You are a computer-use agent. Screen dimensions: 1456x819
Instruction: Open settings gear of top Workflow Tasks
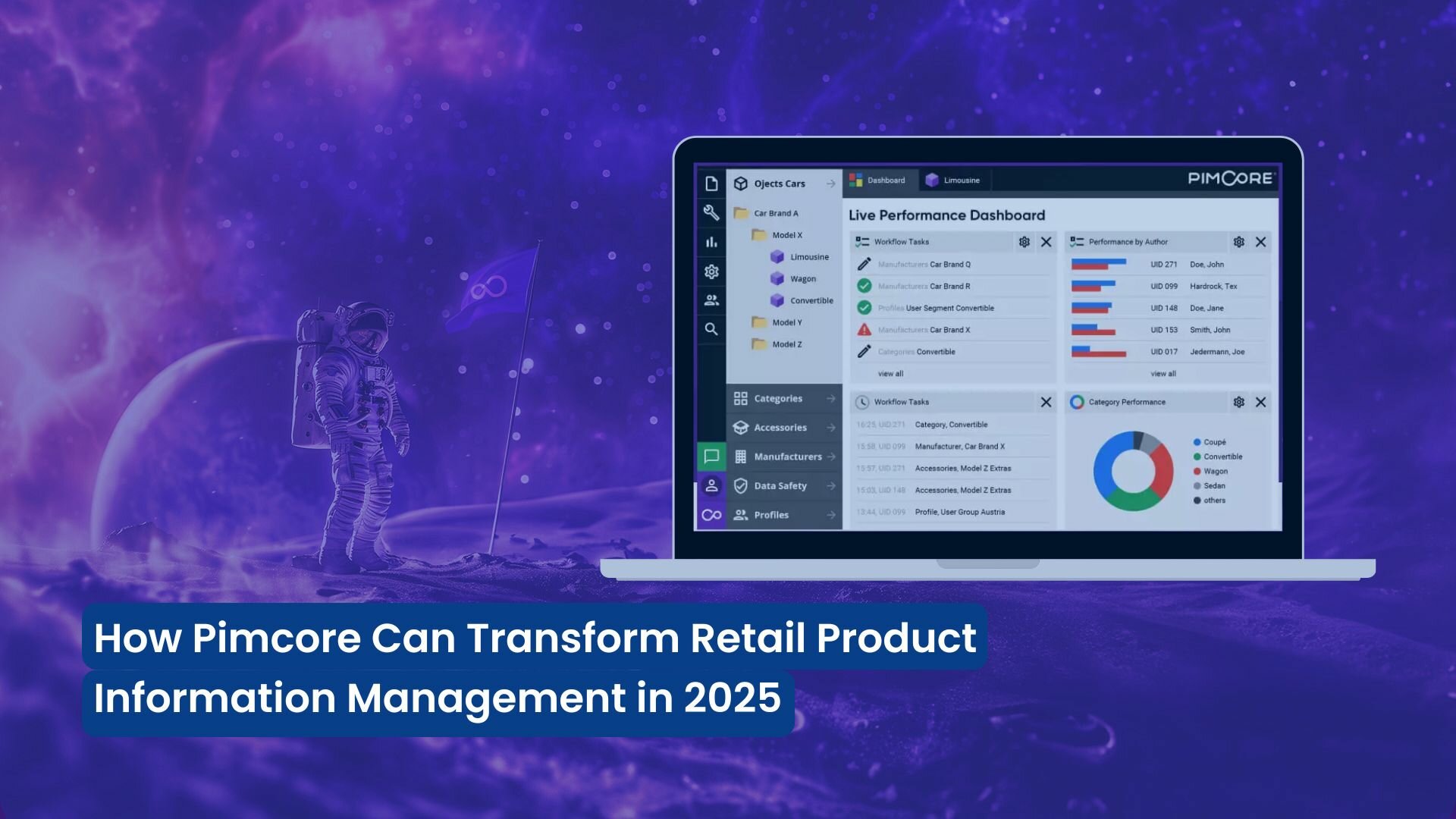click(1025, 242)
